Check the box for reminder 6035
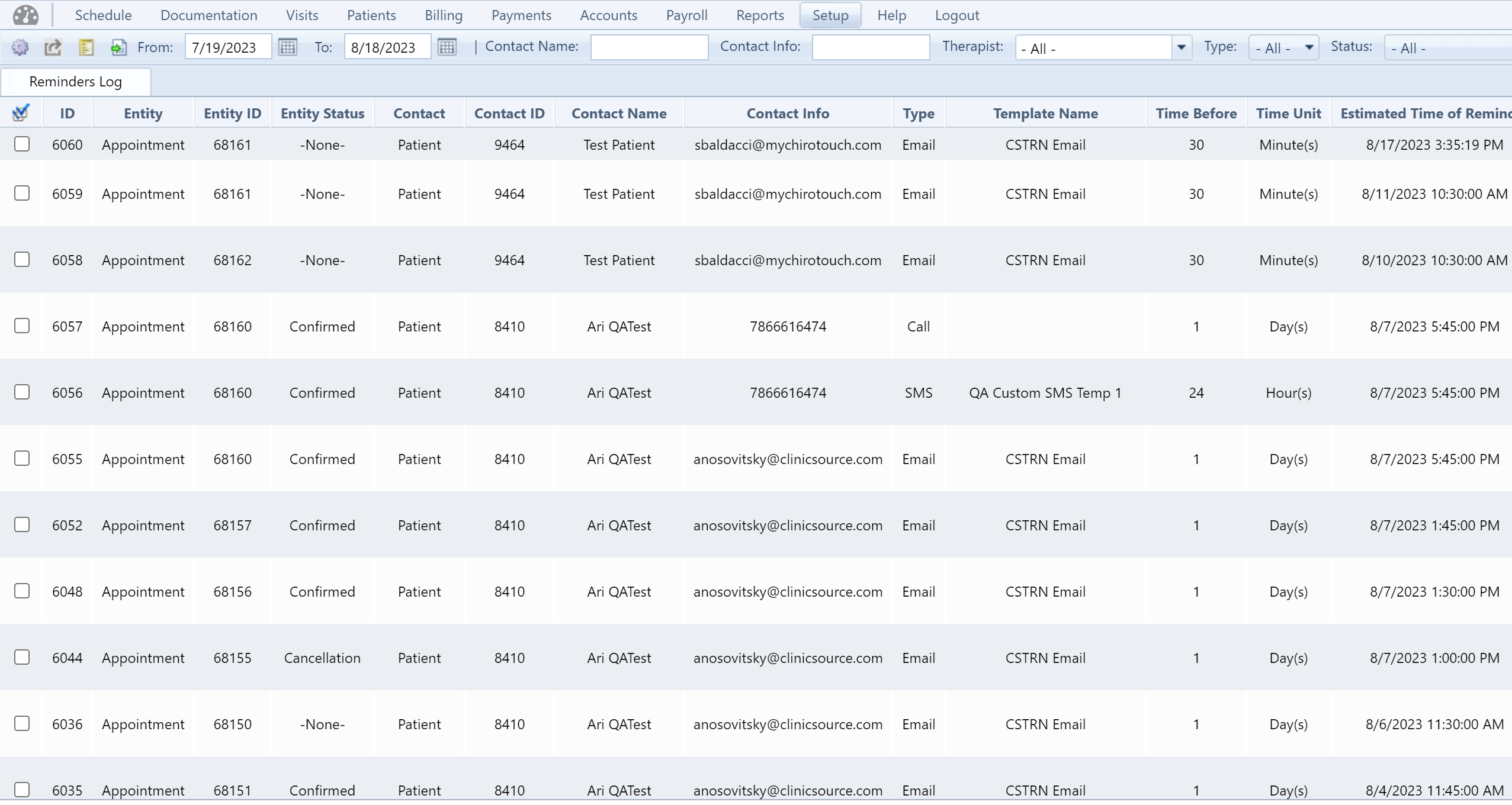The width and height of the screenshot is (1512, 805). coord(22,790)
